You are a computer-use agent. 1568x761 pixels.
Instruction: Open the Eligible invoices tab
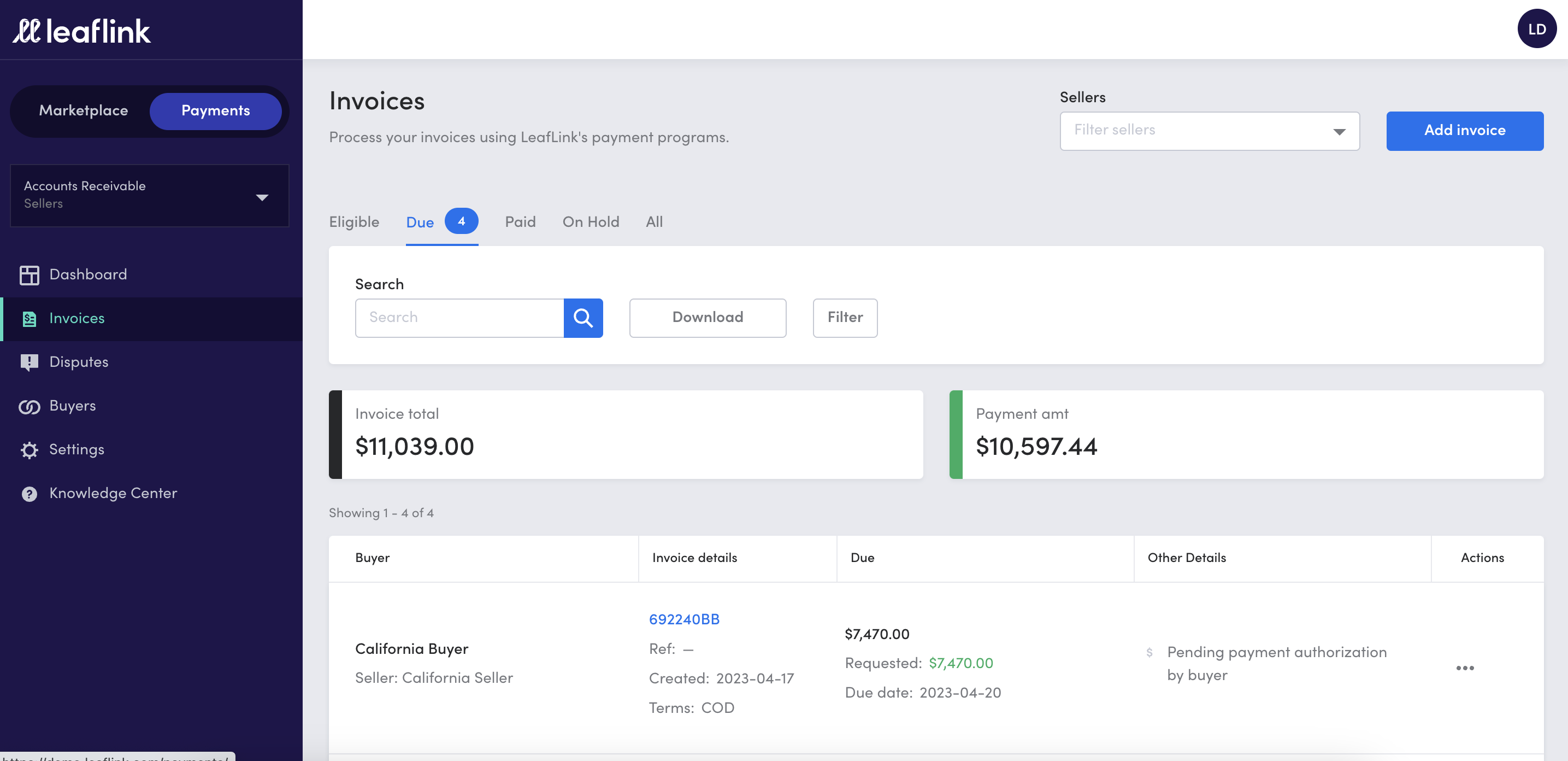tap(353, 223)
